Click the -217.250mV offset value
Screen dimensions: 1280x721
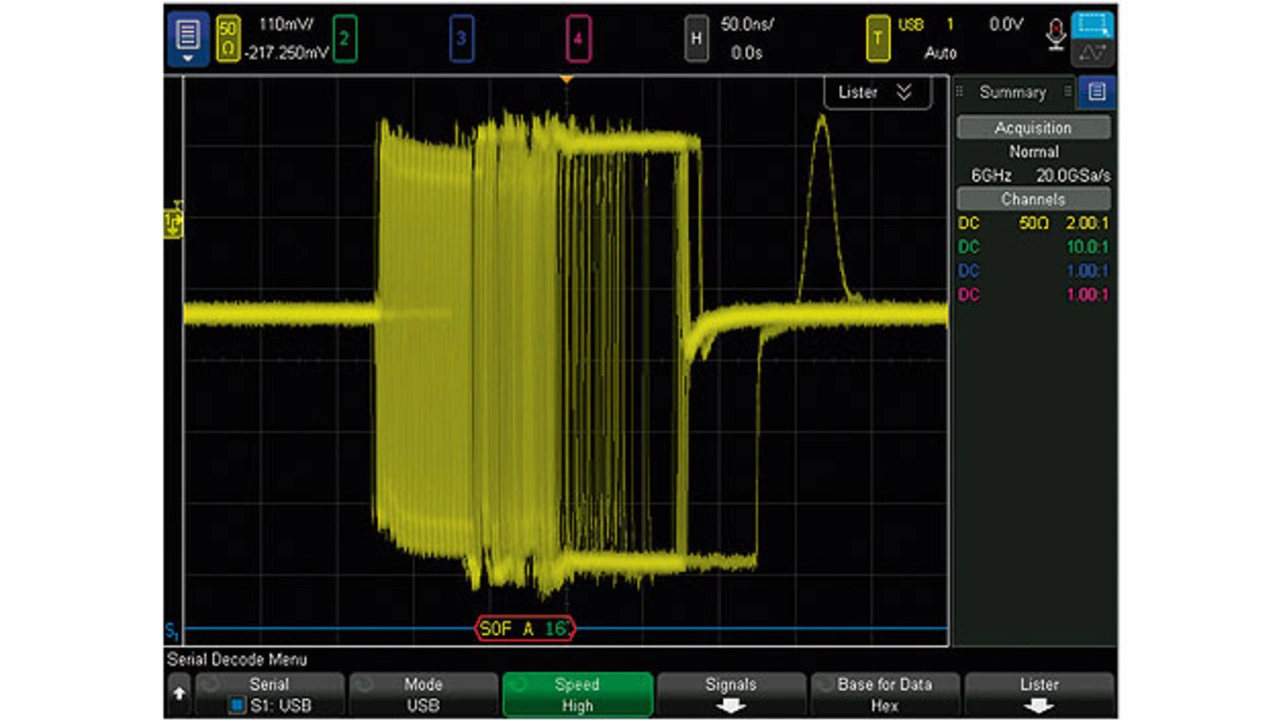click(286, 54)
